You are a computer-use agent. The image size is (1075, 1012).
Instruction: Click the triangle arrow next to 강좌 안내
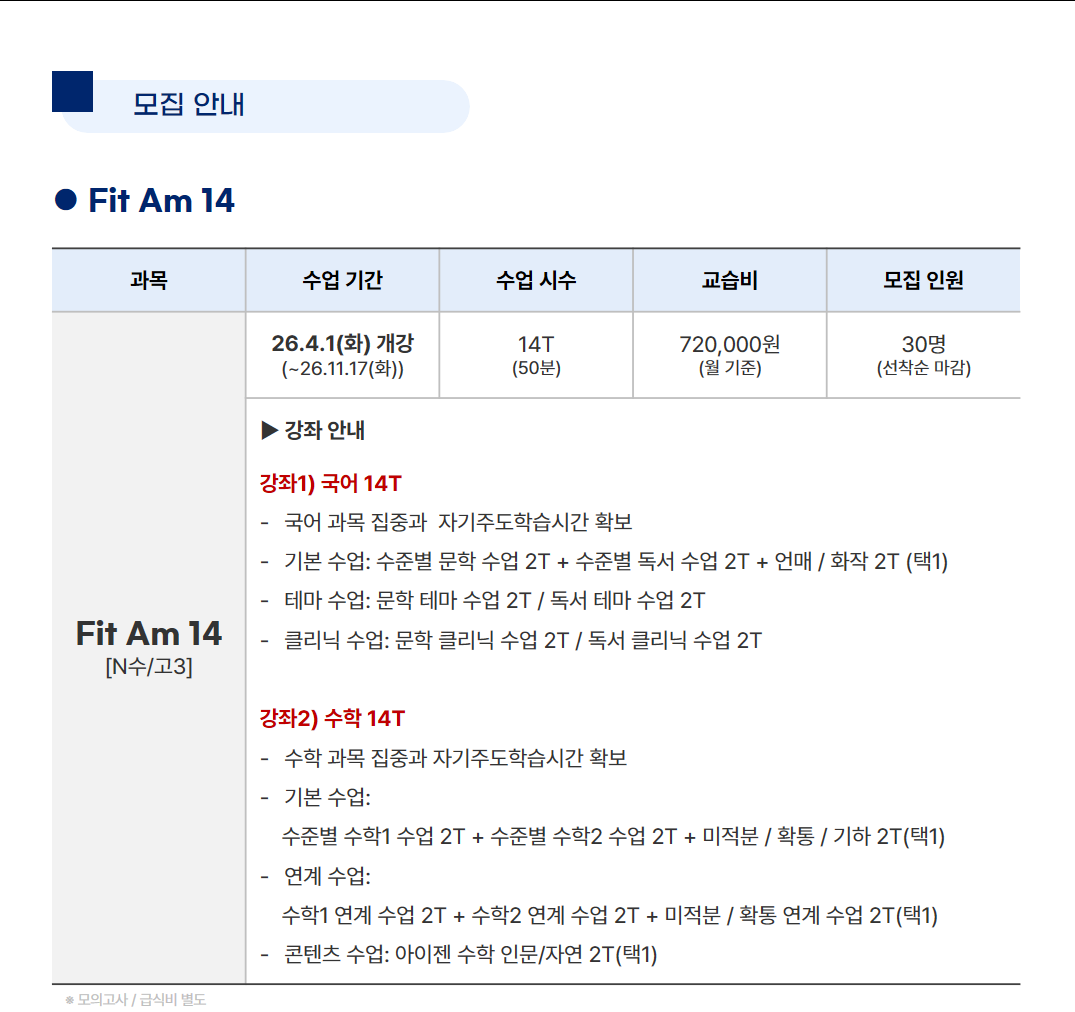click(268, 431)
